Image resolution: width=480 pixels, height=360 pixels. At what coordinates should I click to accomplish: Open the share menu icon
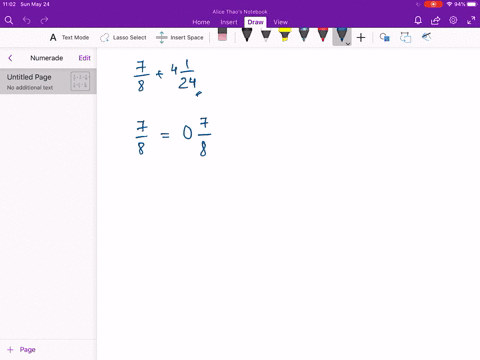pyautogui.click(x=435, y=21)
